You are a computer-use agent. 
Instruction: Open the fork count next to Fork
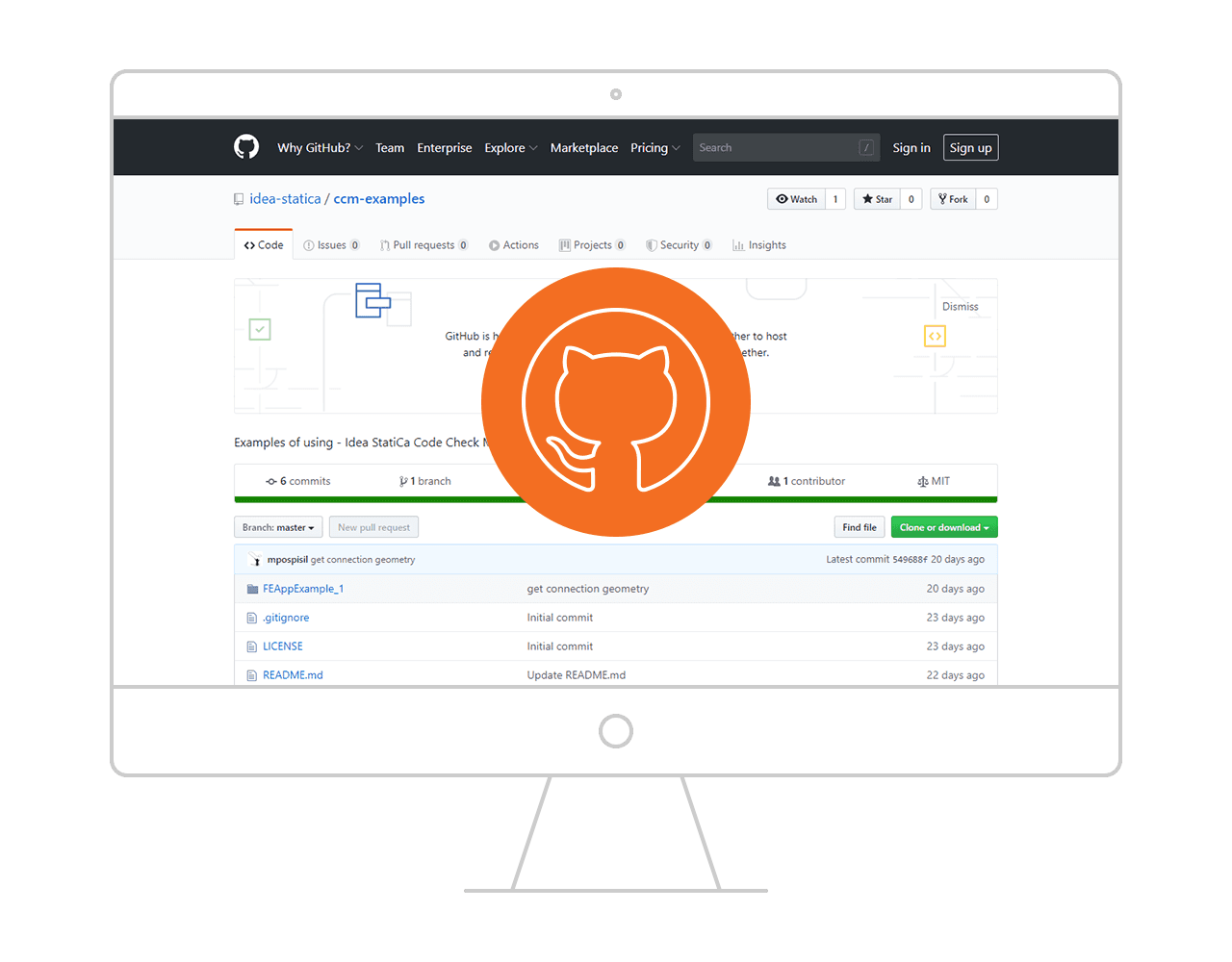pos(987,199)
